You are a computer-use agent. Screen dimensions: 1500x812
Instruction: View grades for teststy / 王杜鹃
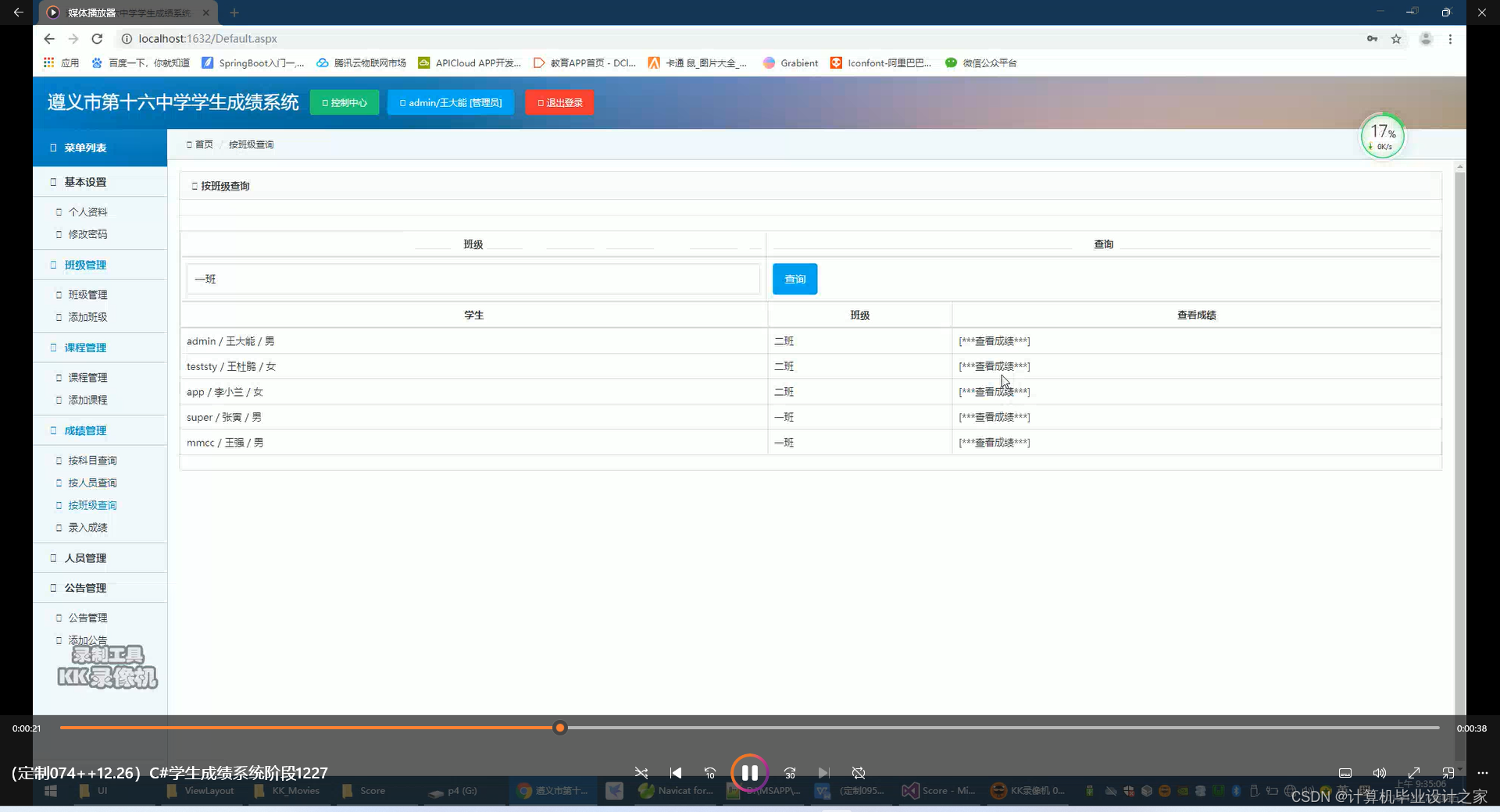(x=994, y=366)
